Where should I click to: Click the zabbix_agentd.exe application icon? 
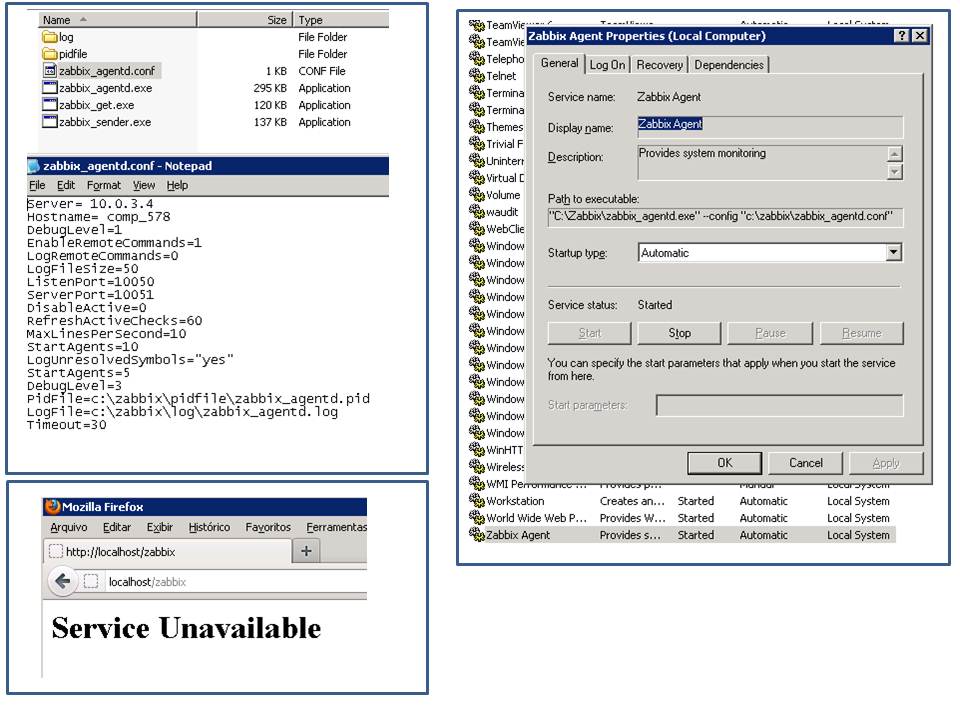pyautogui.click(x=50, y=88)
